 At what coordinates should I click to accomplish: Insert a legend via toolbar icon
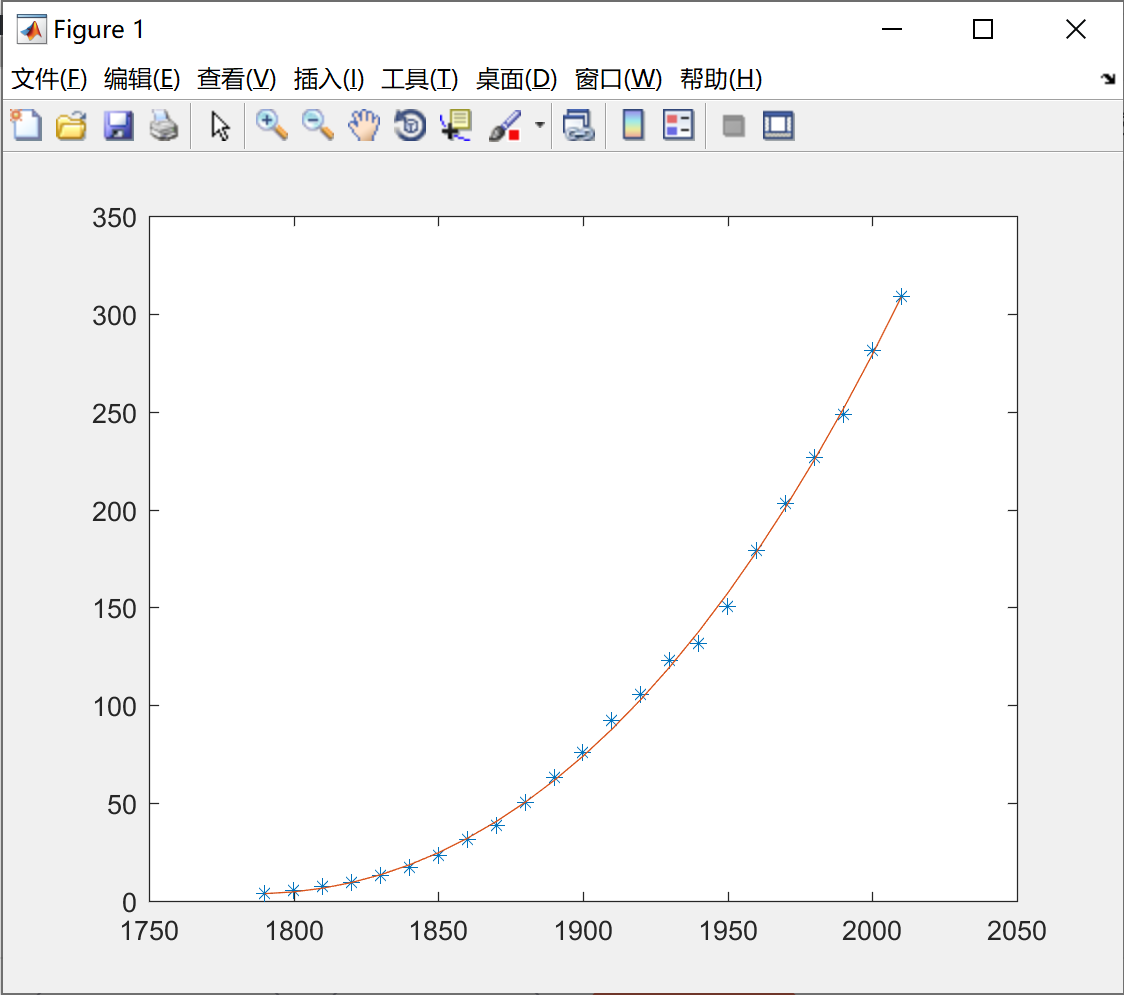tap(678, 125)
